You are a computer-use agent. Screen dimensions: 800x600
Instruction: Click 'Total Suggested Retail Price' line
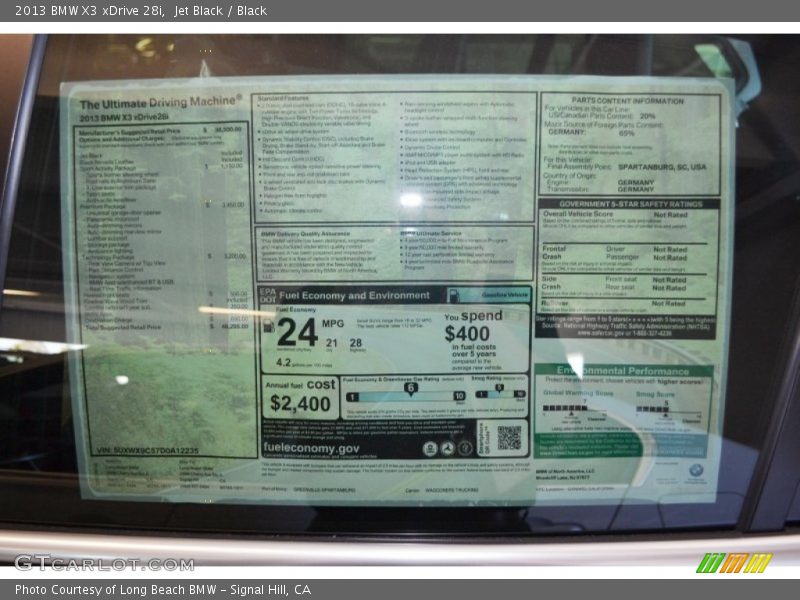[x=123, y=327]
